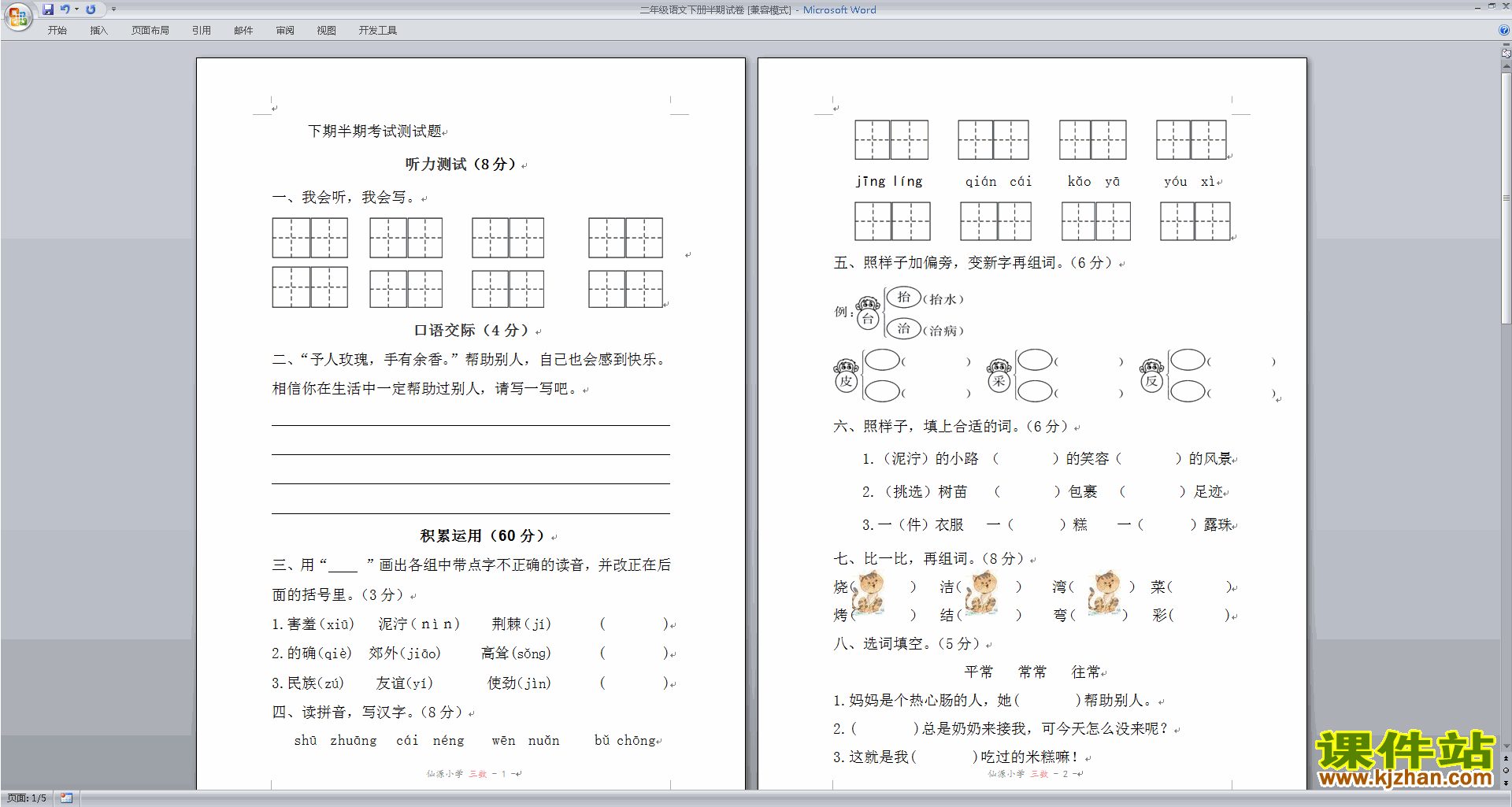Screen dimensions: 1512x807
Task: Click page one footer 仙源小学 三教 - 1 -
Action: [472, 774]
